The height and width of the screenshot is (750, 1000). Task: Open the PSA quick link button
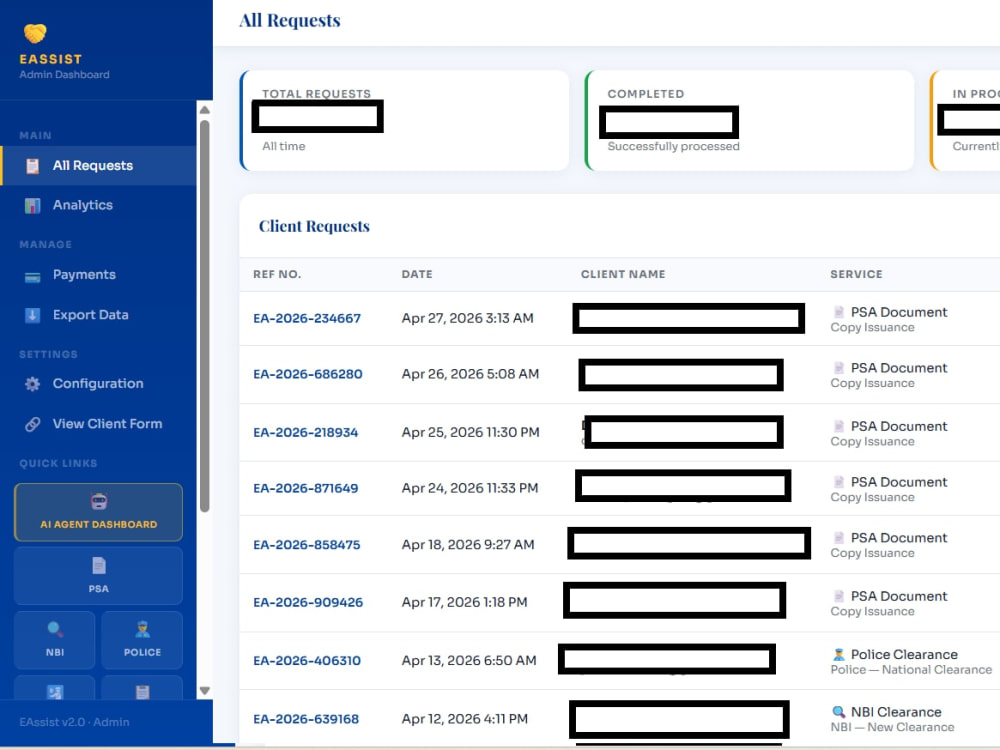coord(98,576)
